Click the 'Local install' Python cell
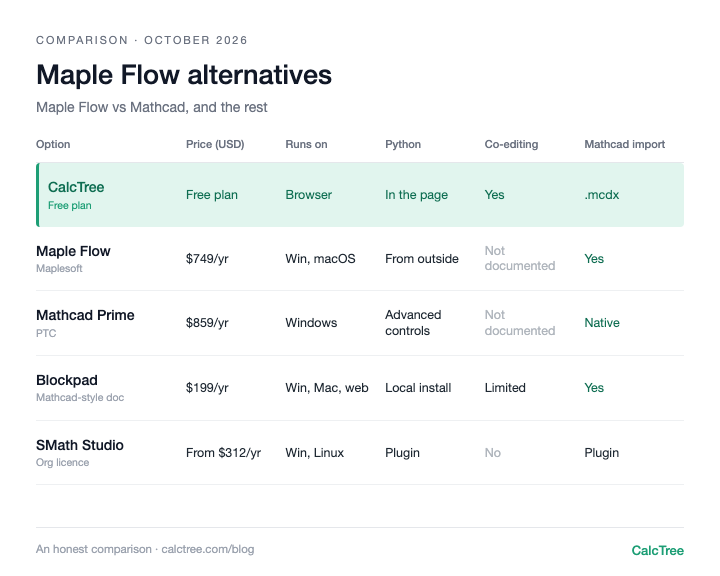The width and height of the screenshot is (720, 576). coord(418,388)
